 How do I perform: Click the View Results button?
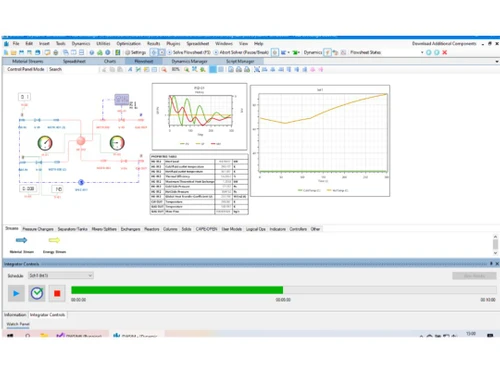pyautogui.click(x=474, y=276)
